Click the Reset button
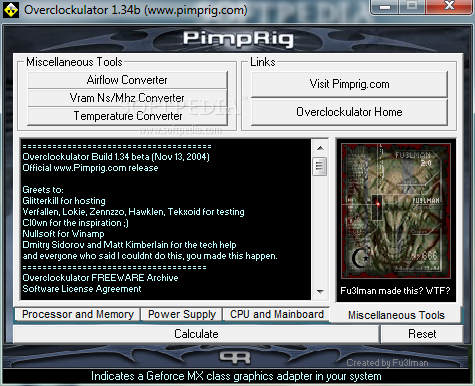Screen dimensions: 475x386 422,334
